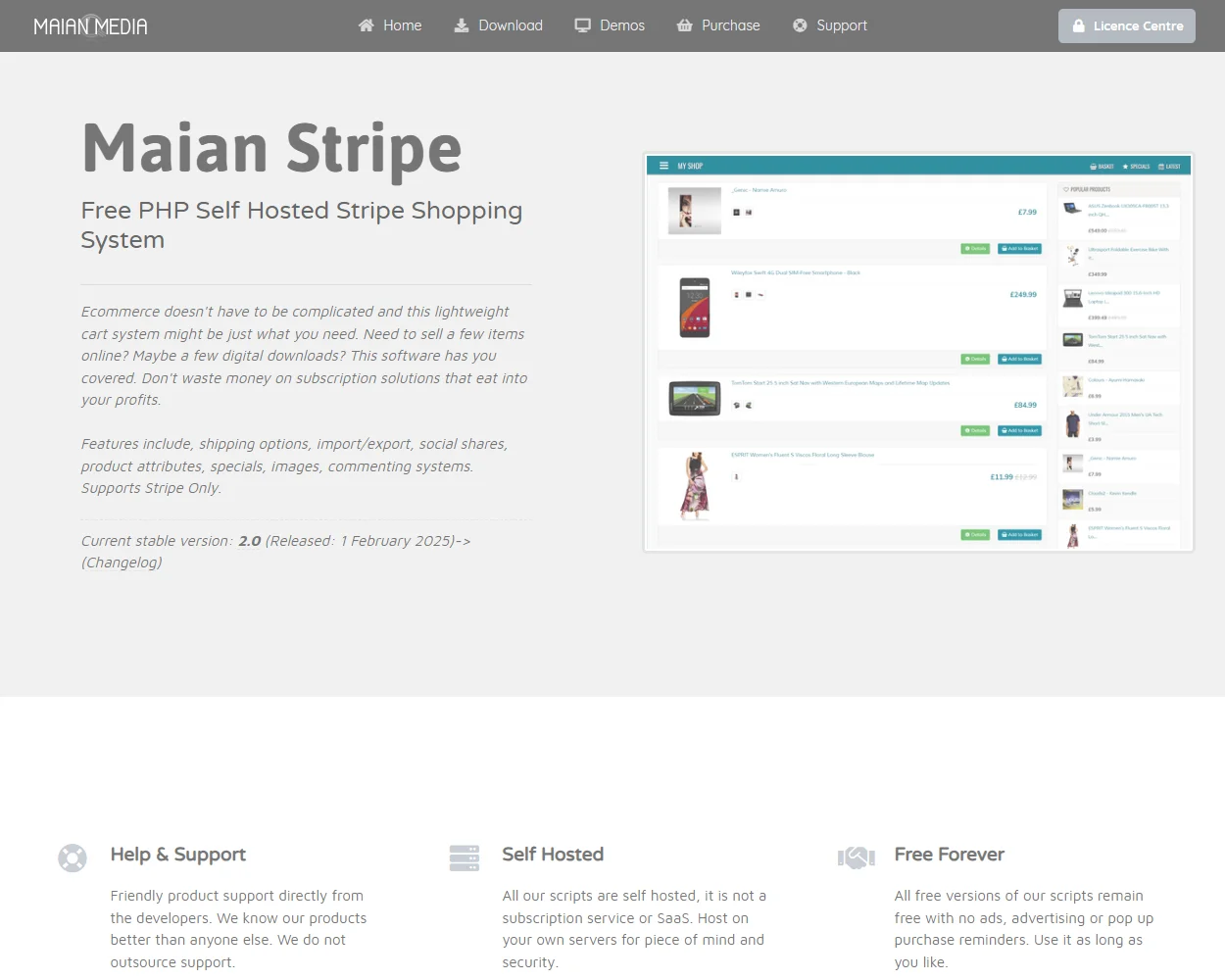This screenshot has height=980, width=1225.
Task: Click the Download tray icon
Action: [x=462, y=25]
